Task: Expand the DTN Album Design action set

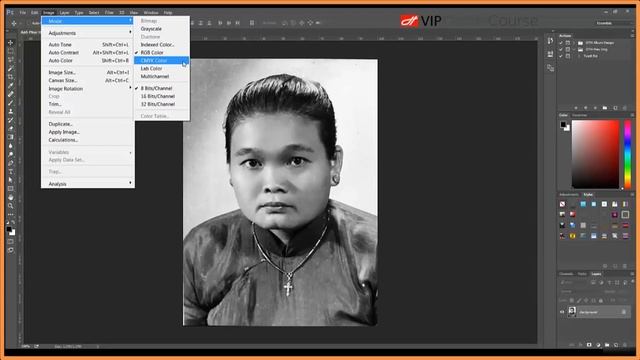Action: click(574, 42)
